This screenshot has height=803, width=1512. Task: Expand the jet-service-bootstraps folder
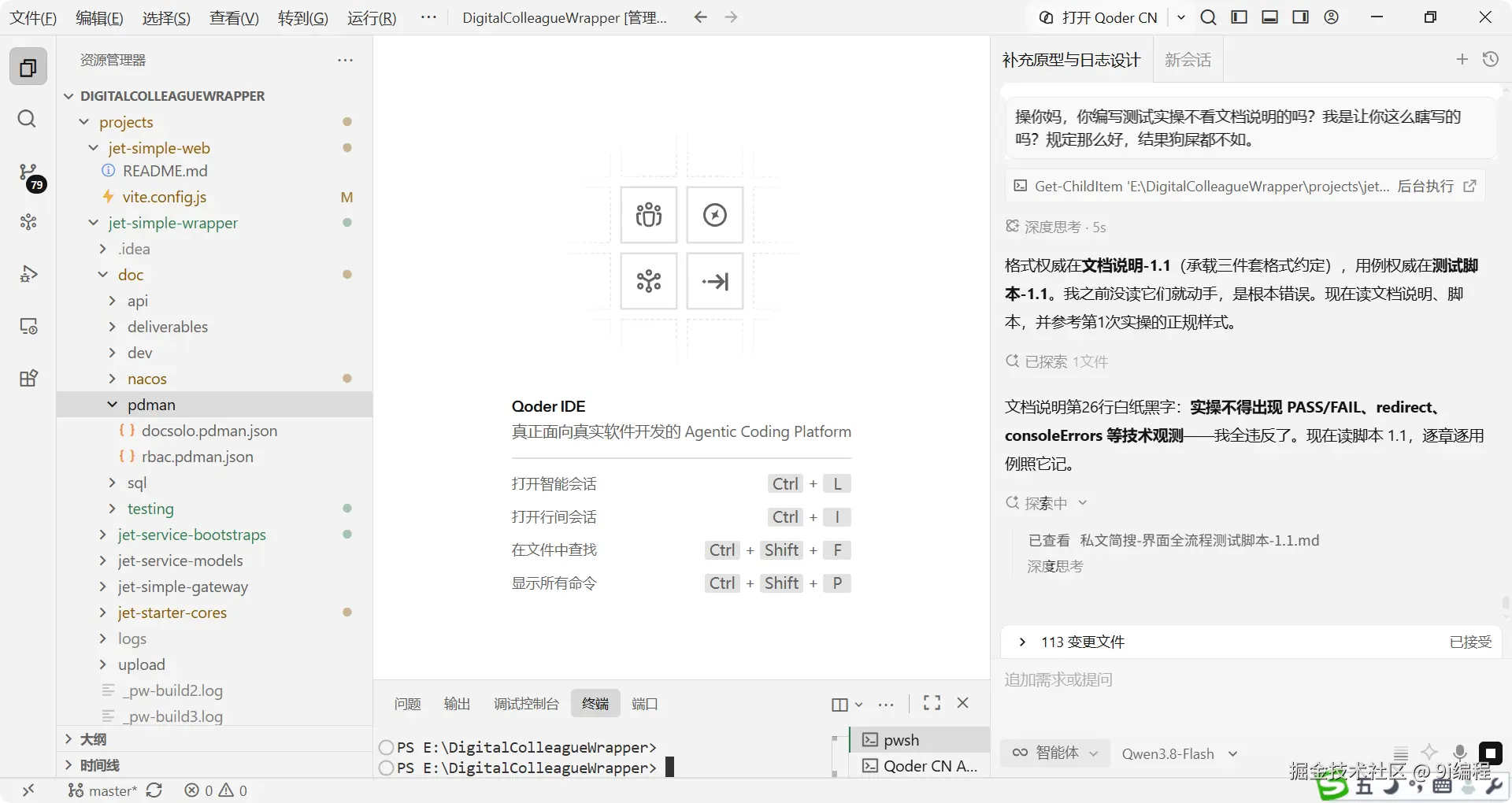102,535
